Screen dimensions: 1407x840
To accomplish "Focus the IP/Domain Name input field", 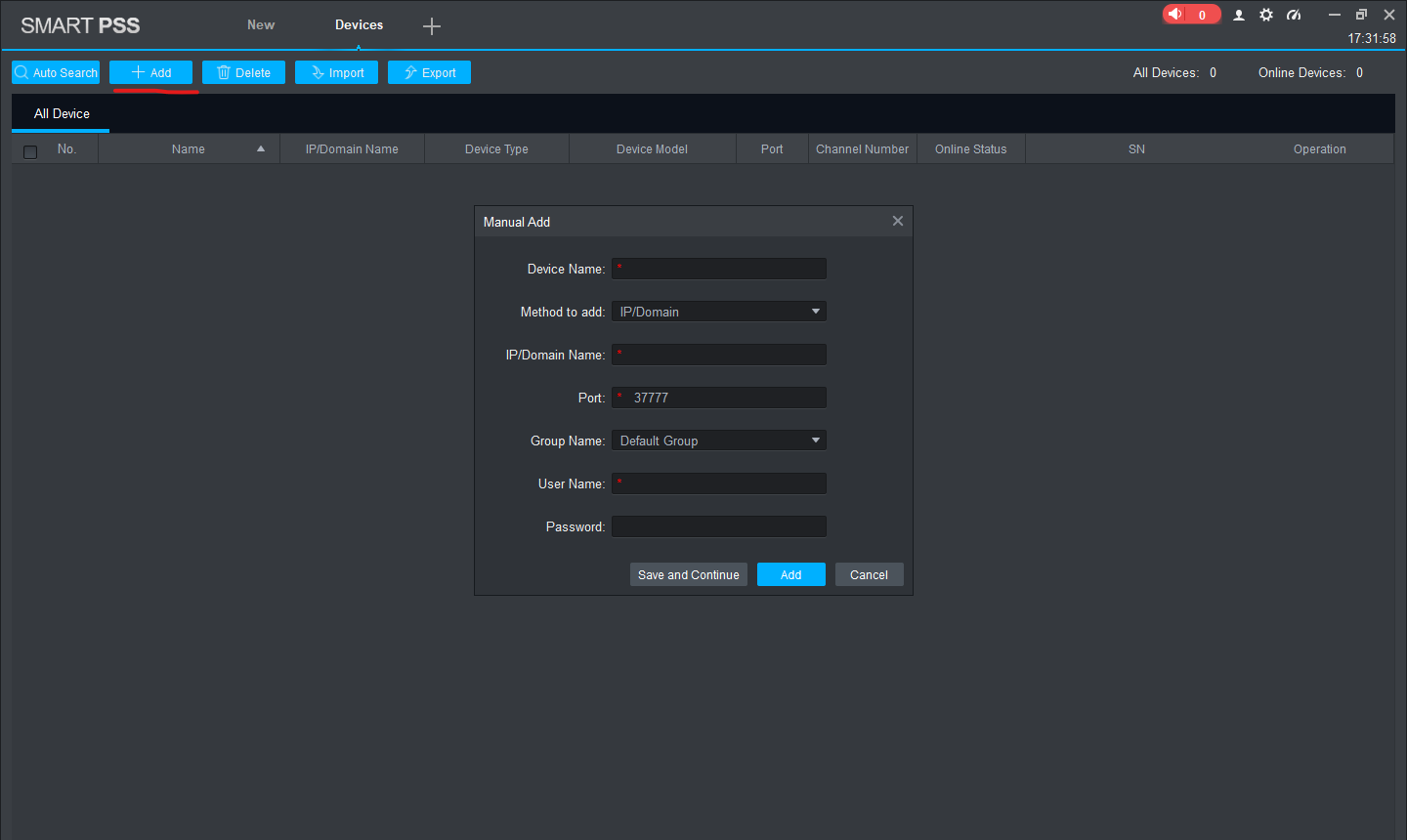I will pyautogui.click(x=719, y=355).
